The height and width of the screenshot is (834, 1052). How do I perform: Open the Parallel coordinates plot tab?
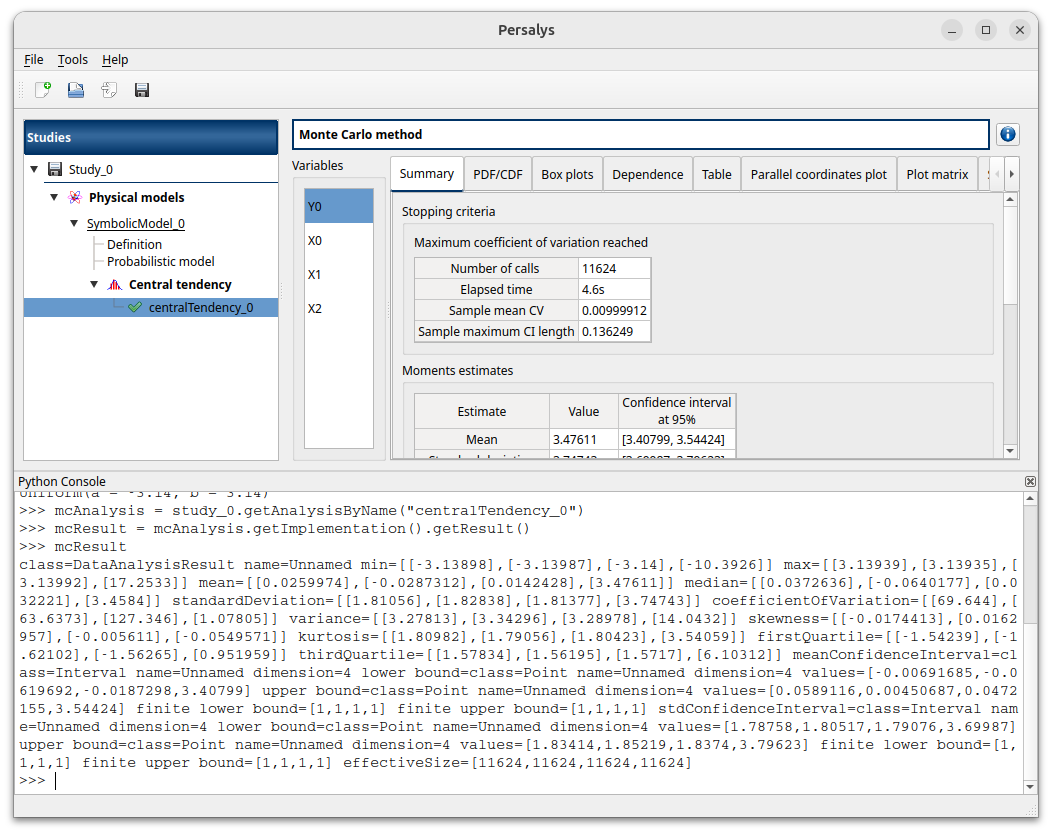[x=818, y=174]
